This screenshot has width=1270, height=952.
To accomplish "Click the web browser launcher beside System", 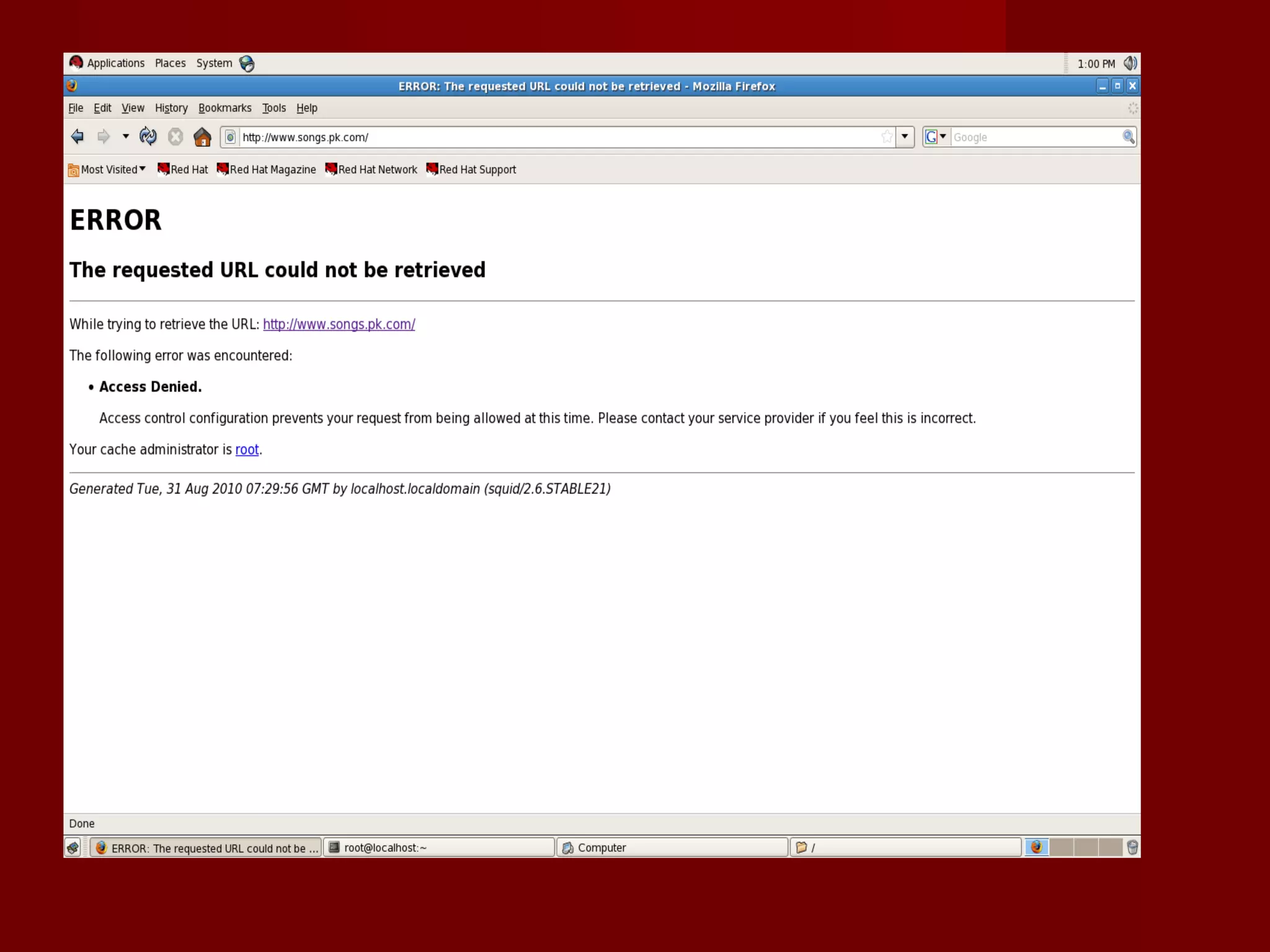I will click(247, 63).
